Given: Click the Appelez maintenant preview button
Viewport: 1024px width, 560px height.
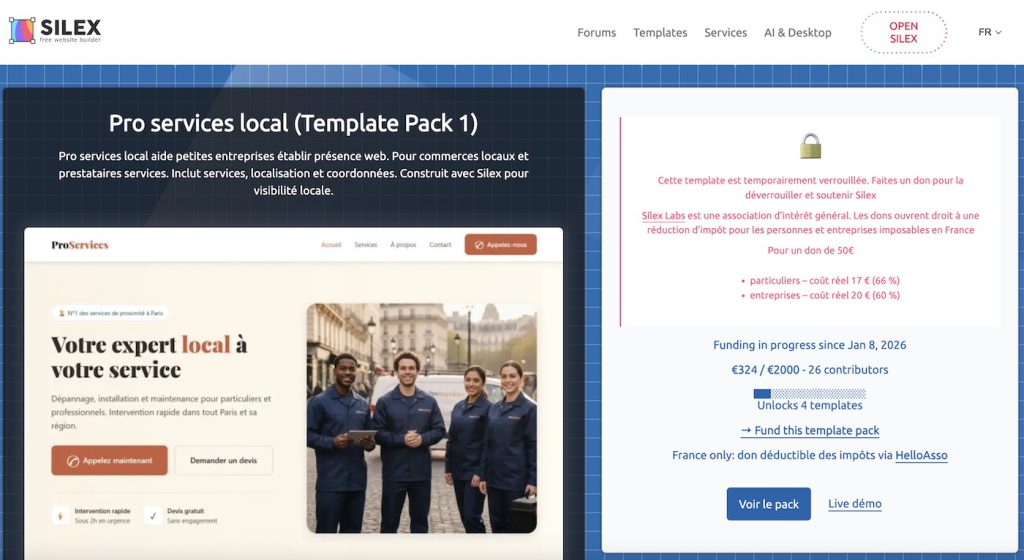Looking at the screenshot, I should (109, 461).
